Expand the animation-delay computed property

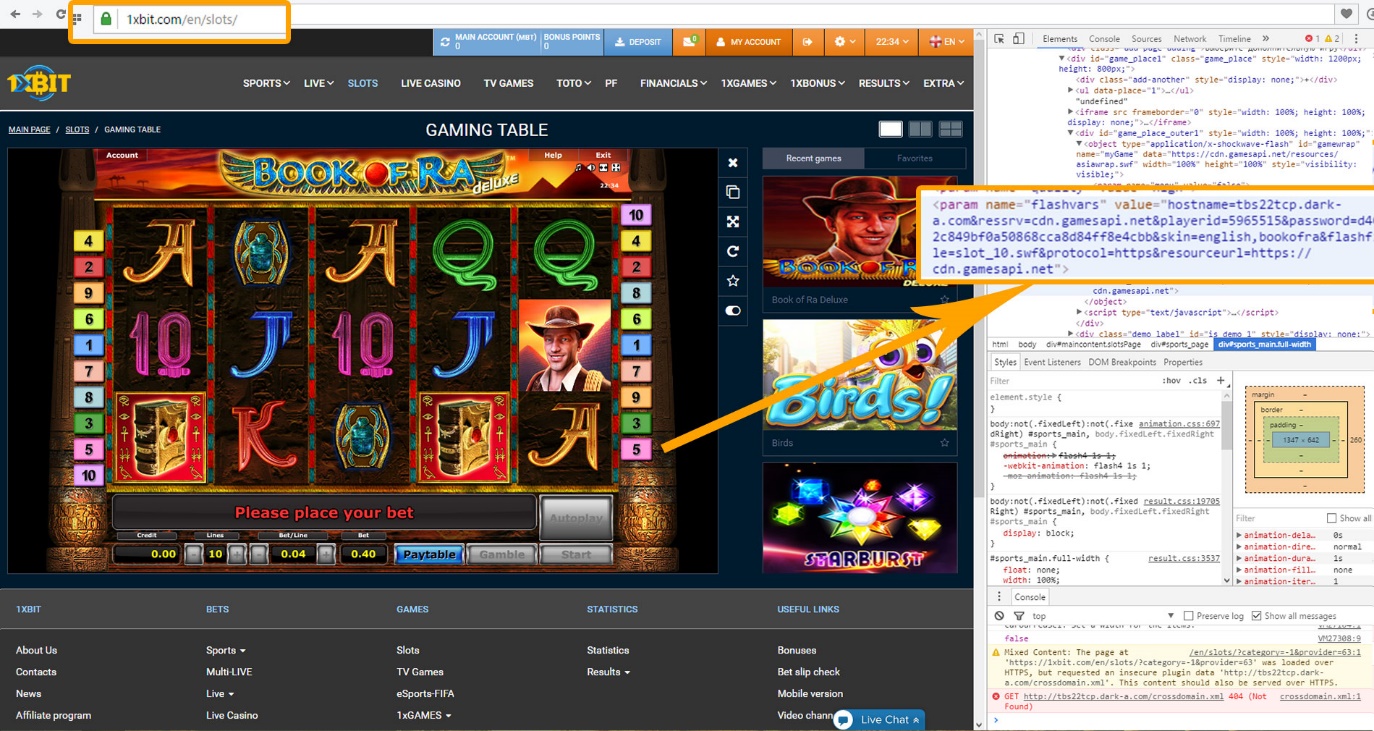click(1240, 536)
